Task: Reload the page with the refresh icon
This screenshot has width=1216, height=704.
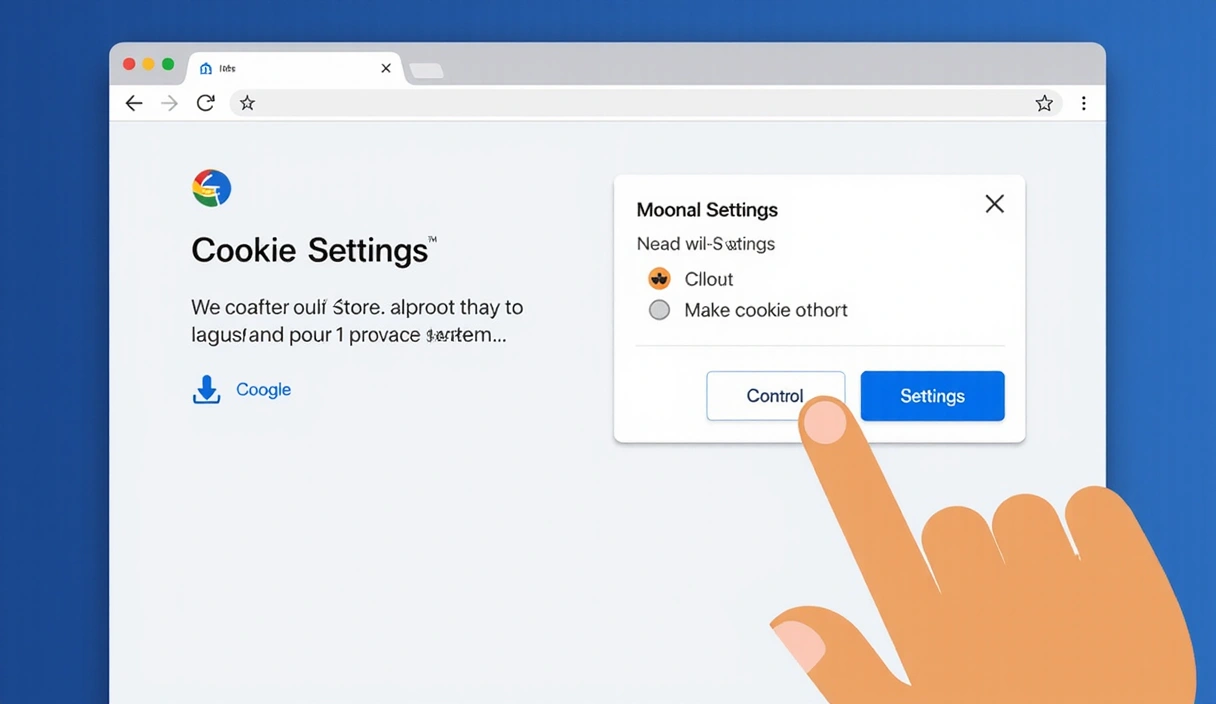Action: click(x=206, y=103)
